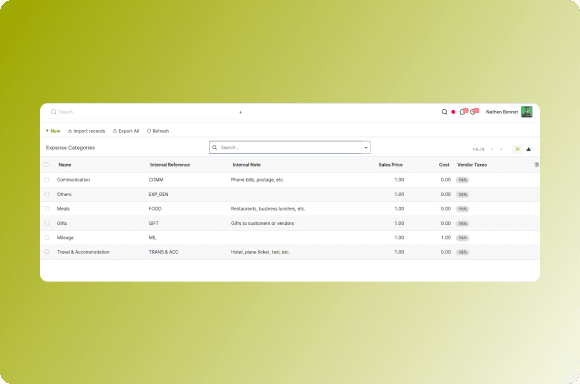Click 'Hotel, plane ticket, taxi, etc.' note

click(x=260, y=252)
